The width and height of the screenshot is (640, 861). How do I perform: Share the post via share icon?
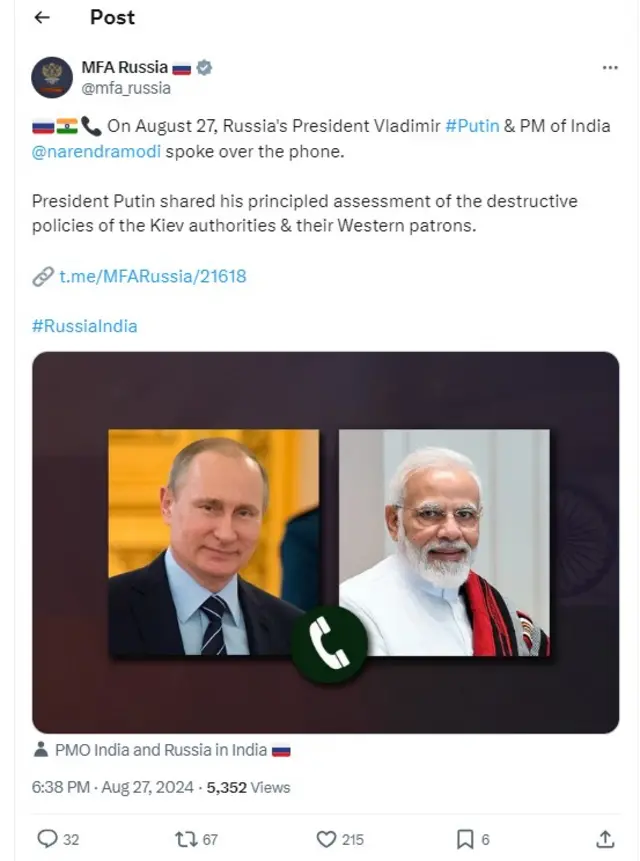pos(605,839)
